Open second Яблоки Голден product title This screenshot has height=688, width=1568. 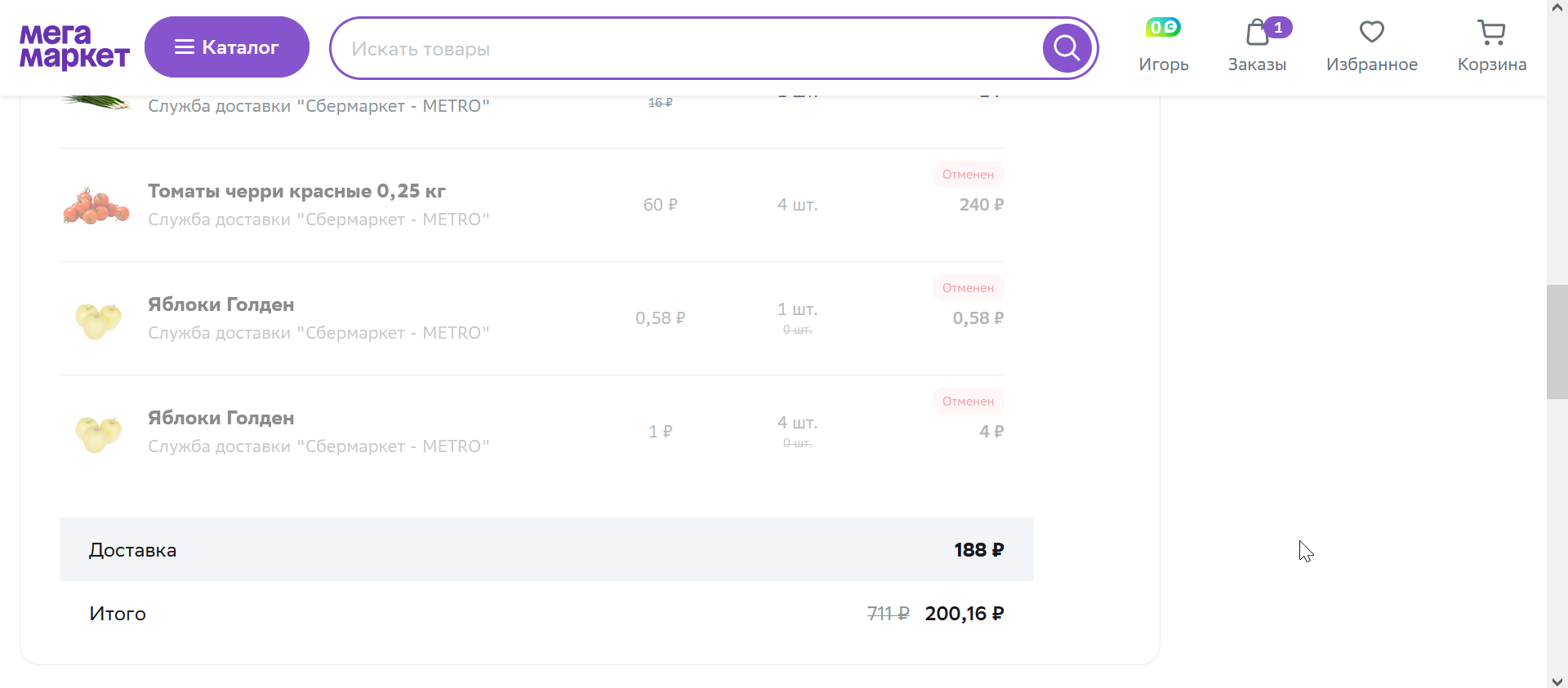(x=220, y=418)
